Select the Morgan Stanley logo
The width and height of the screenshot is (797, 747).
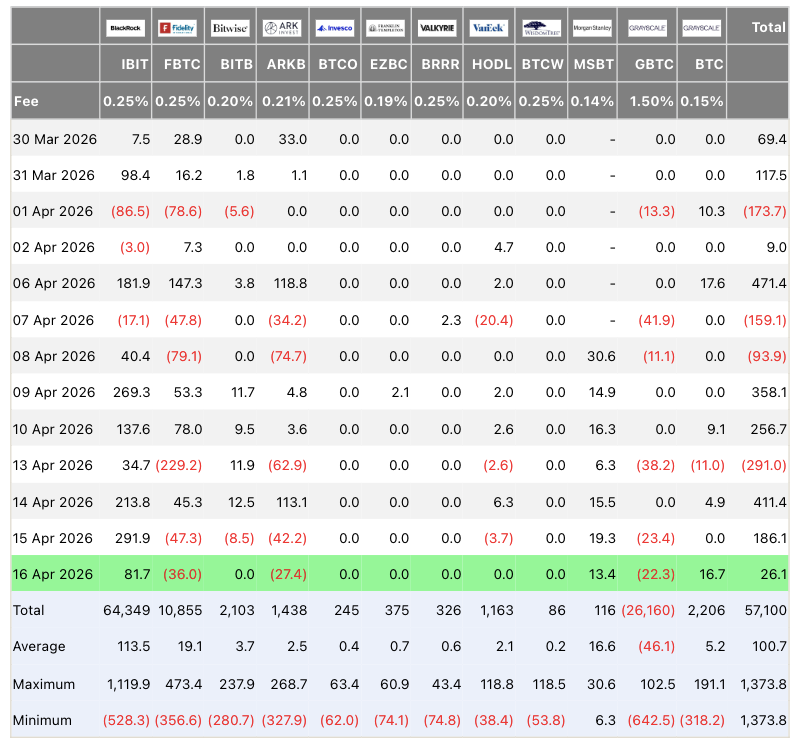click(x=594, y=29)
